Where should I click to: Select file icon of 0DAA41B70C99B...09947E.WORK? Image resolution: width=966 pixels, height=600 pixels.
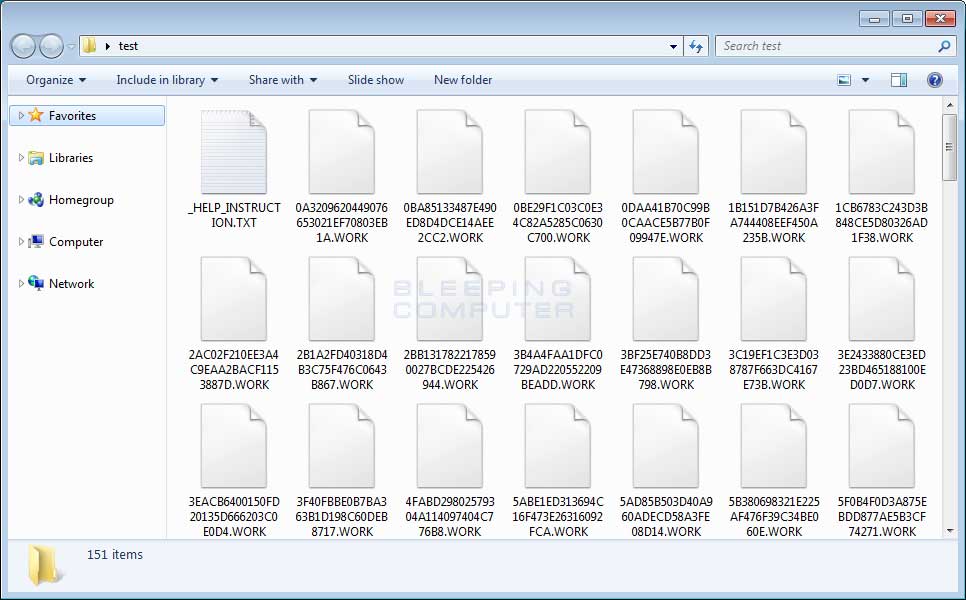point(666,152)
